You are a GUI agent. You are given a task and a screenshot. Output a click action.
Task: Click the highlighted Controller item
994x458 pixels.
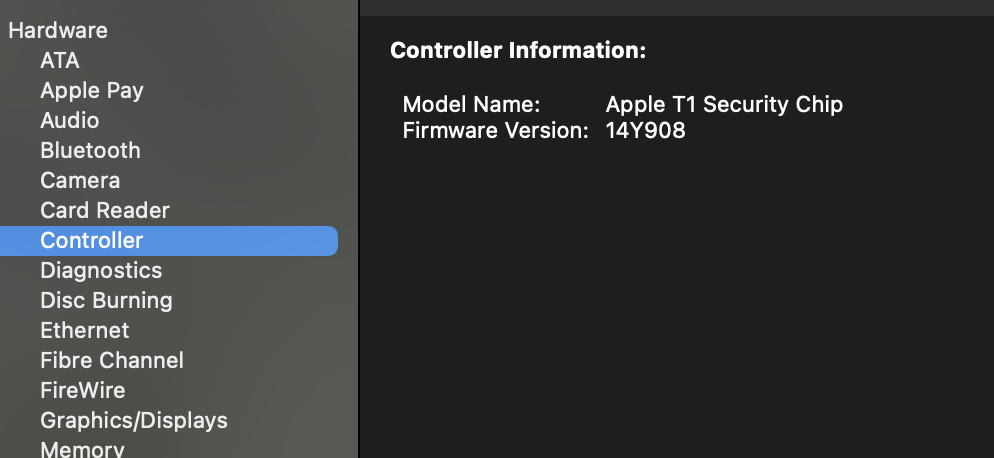pyautogui.click(x=92, y=240)
